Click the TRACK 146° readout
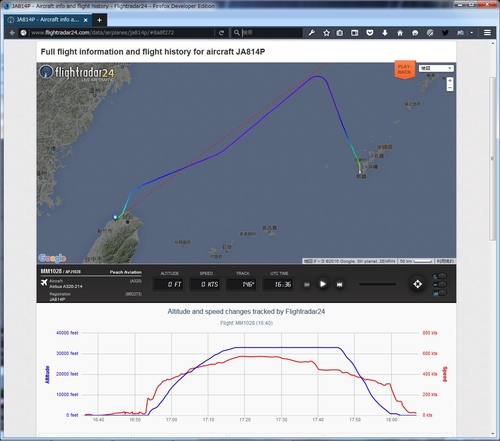Image resolution: width=500 pixels, height=441 pixels. 242,284
